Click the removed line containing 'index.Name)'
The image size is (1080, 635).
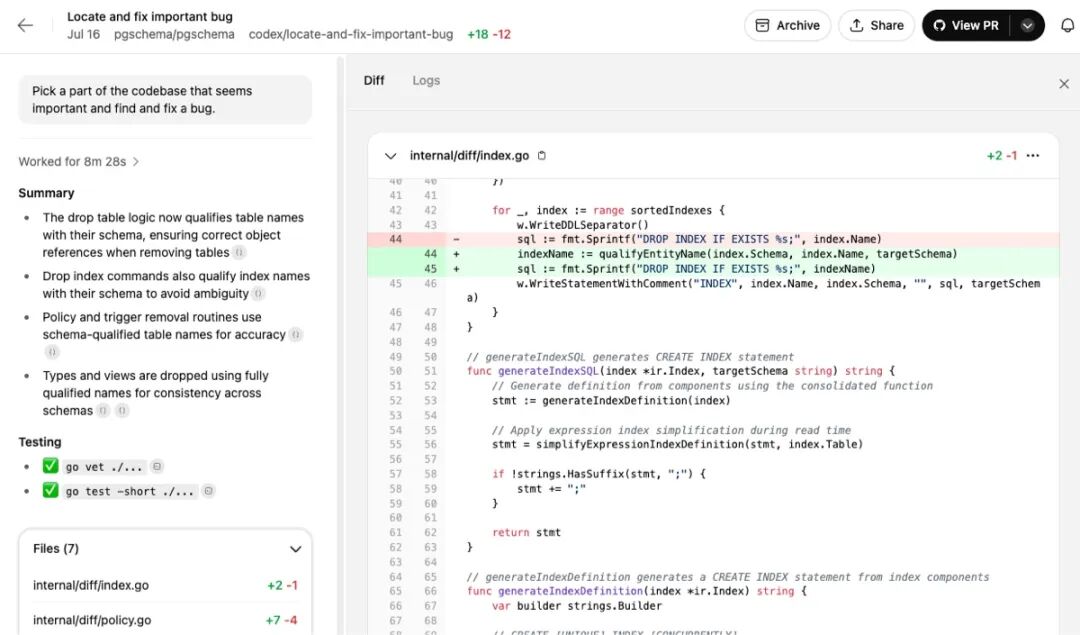pos(713,239)
